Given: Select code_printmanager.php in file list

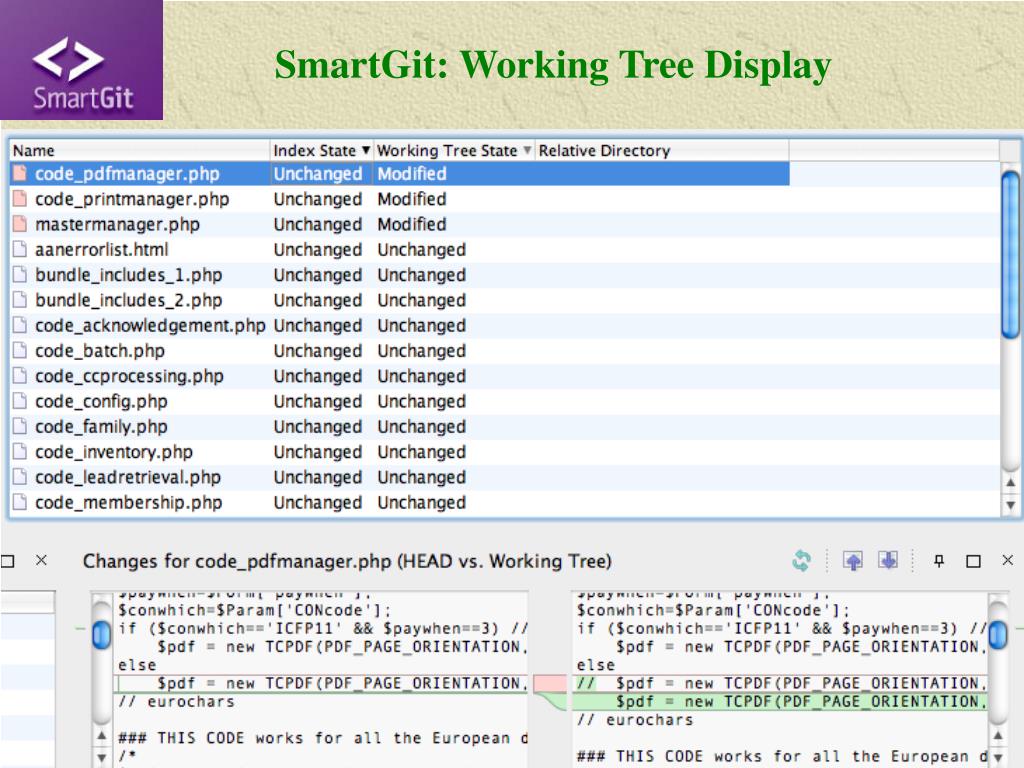Looking at the screenshot, I should coord(132,199).
